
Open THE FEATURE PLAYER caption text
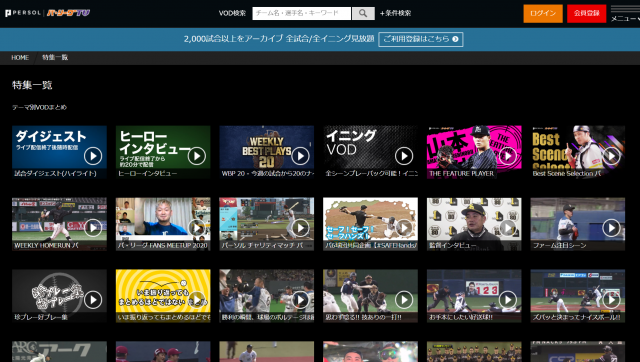pos(461,173)
